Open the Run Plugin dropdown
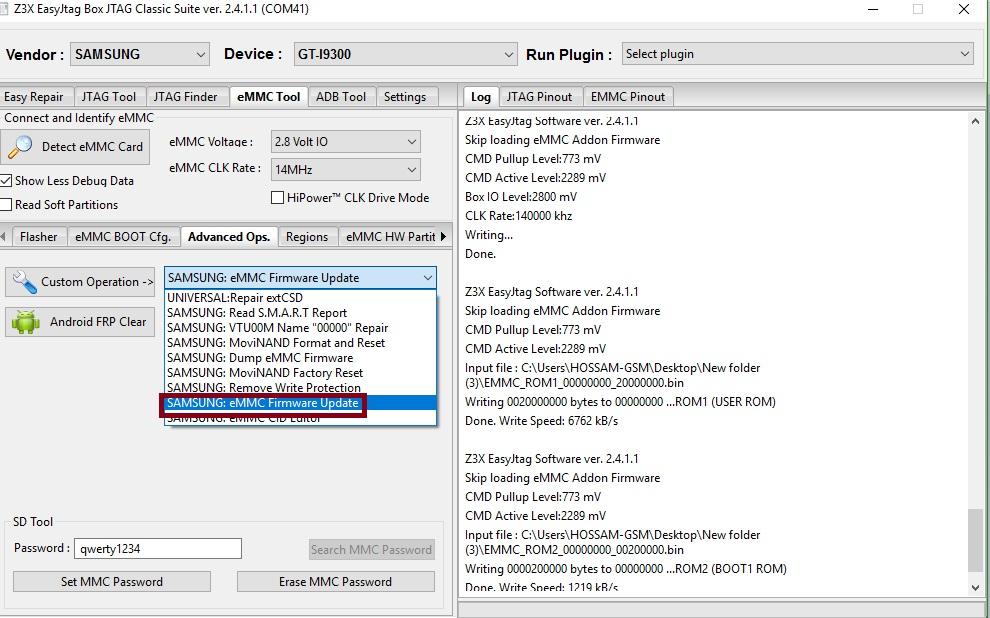Viewport: 990px width, 618px height. coord(797,54)
